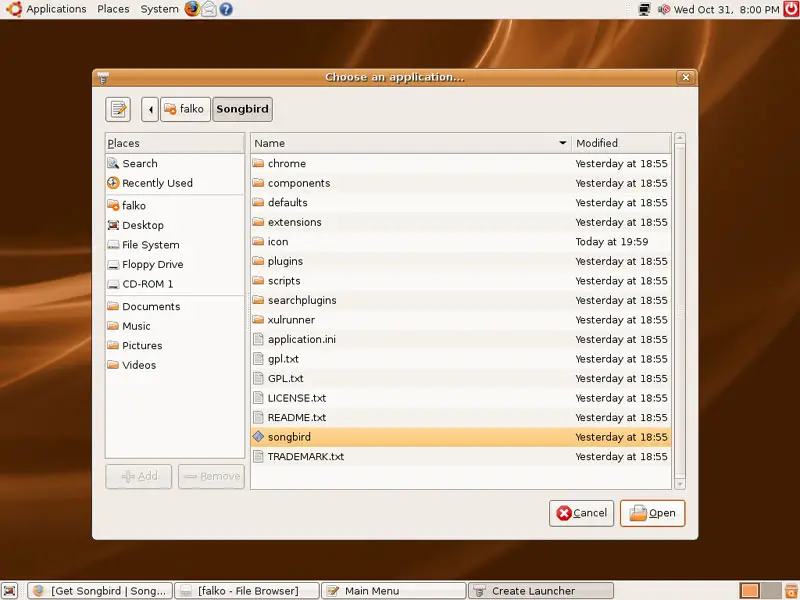This screenshot has height=600, width=800.
Task: Click the scrollbar down arrow
Action: [x=680, y=484]
